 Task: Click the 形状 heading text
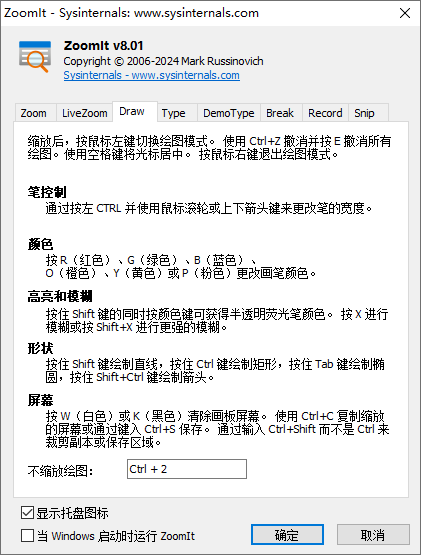(40, 348)
